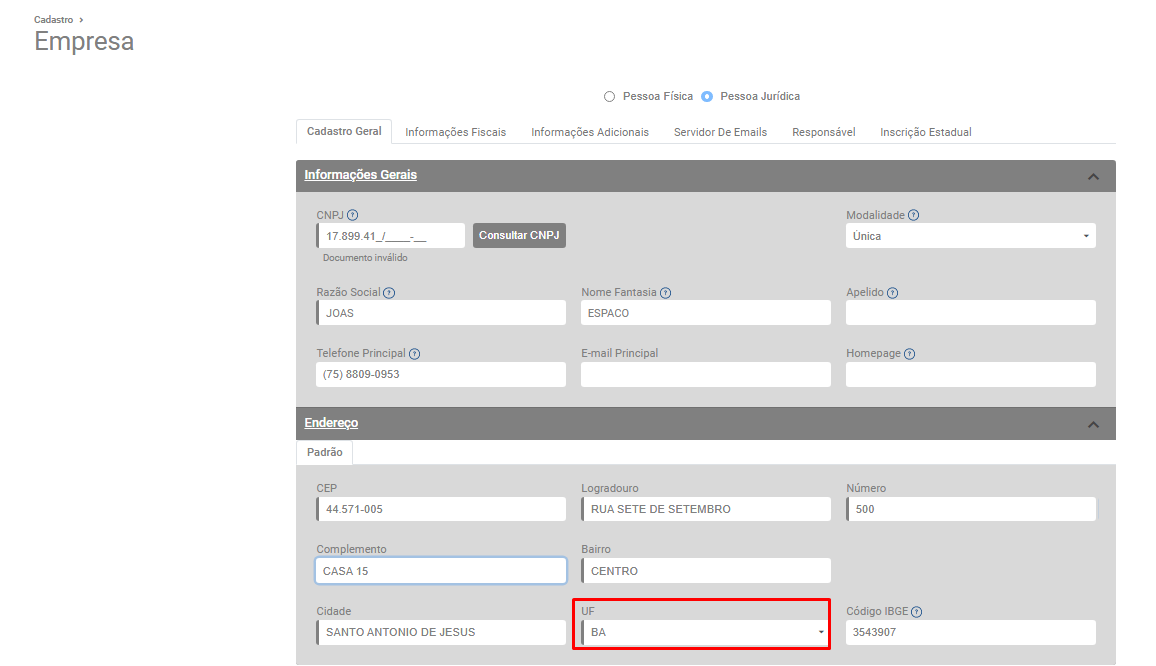This screenshot has height=666, width=1156.
Task: Open the Inscrição Estadual tab
Action: click(x=925, y=132)
